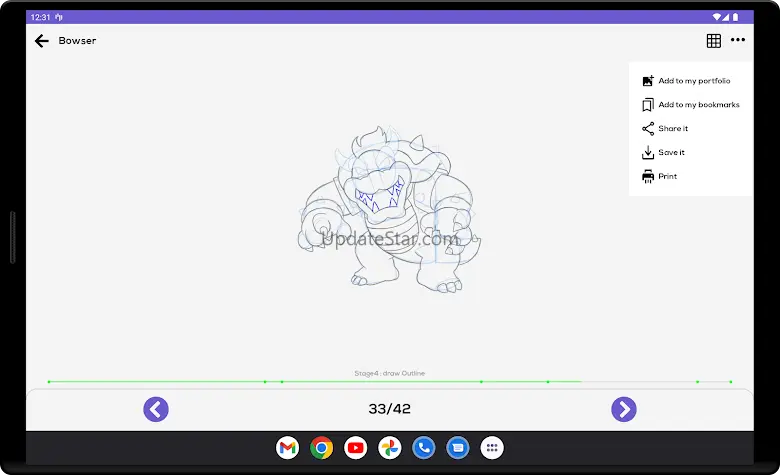Click the 12:31 clock in status bar
The image size is (780, 475).
(x=40, y=17)
